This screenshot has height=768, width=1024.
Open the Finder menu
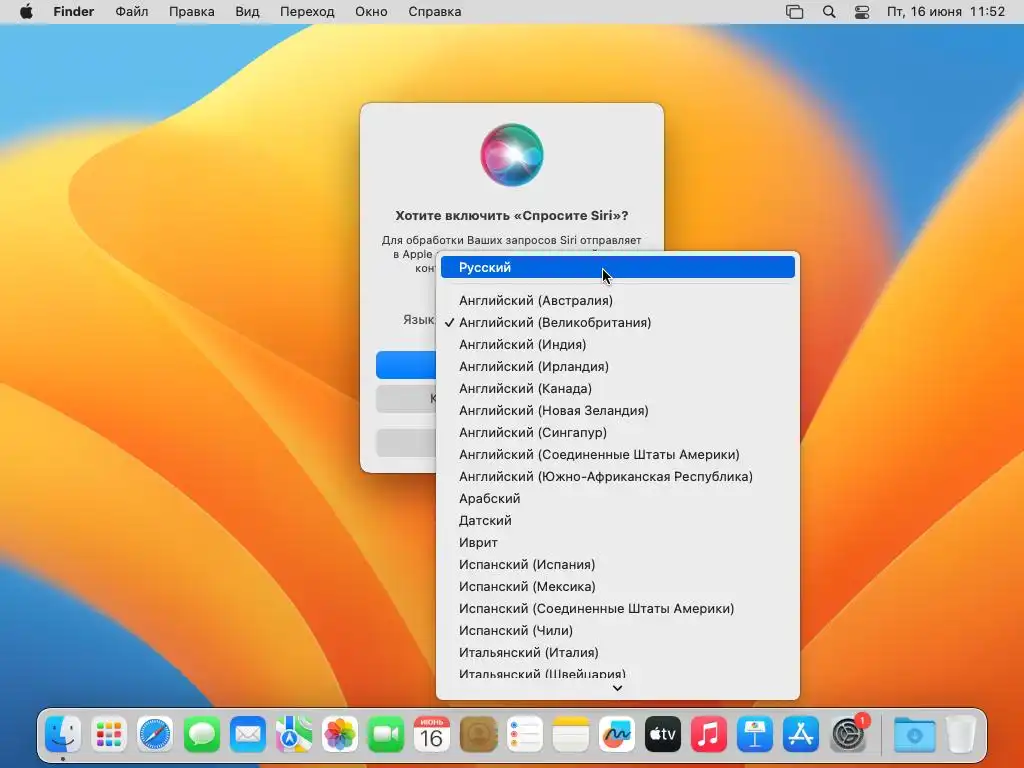[x=74, y=12]
